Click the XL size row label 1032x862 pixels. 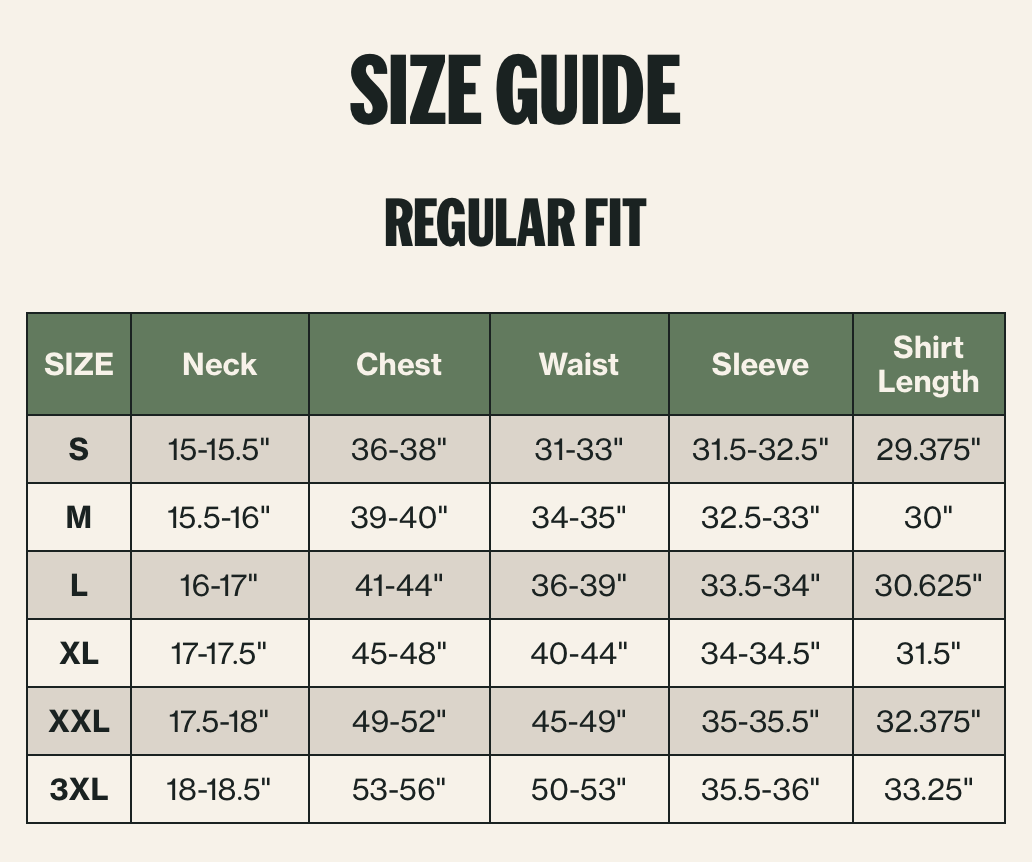[79, 653]
